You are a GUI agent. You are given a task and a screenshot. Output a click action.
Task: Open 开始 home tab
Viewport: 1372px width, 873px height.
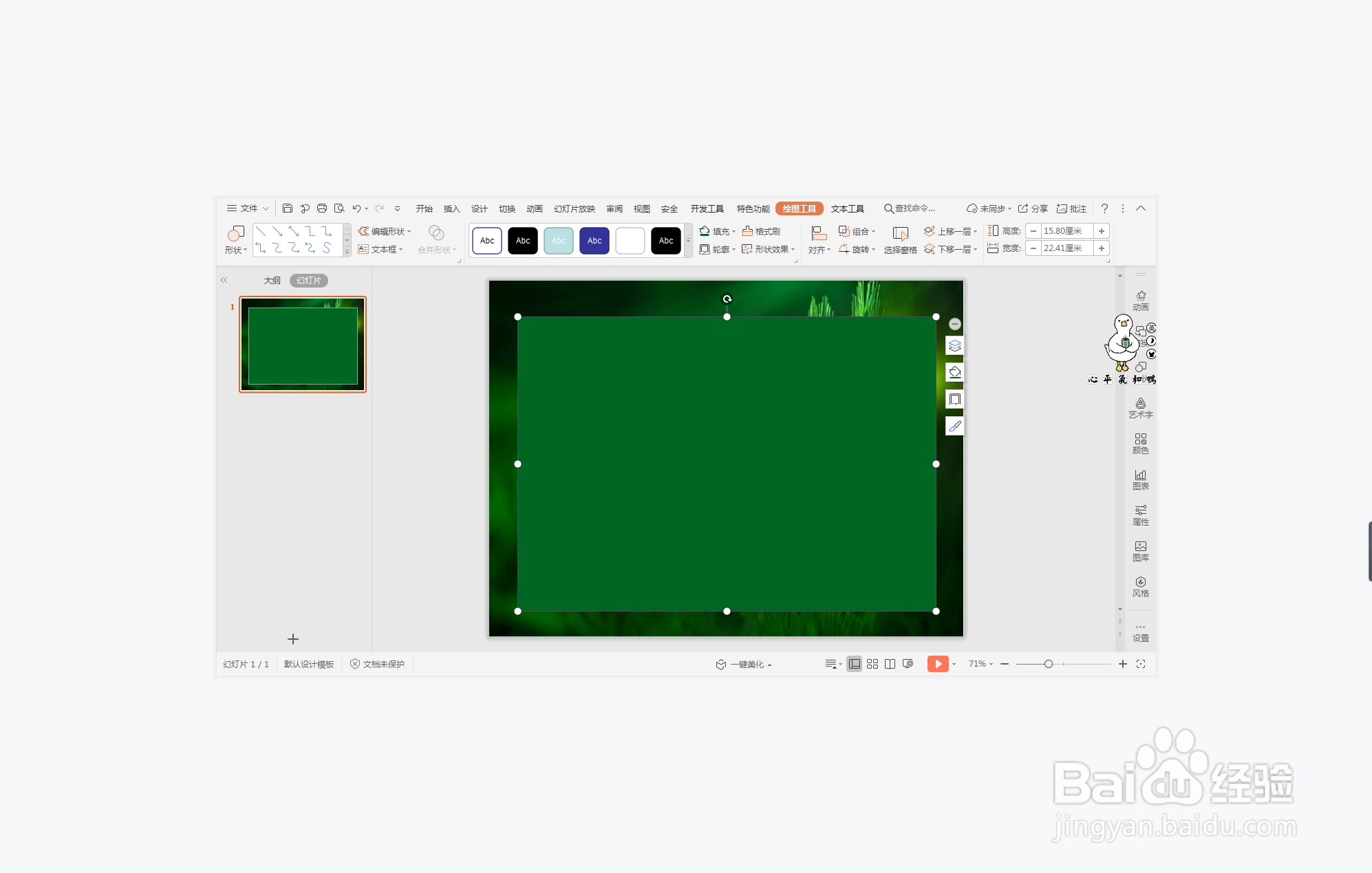pos(424,208)
